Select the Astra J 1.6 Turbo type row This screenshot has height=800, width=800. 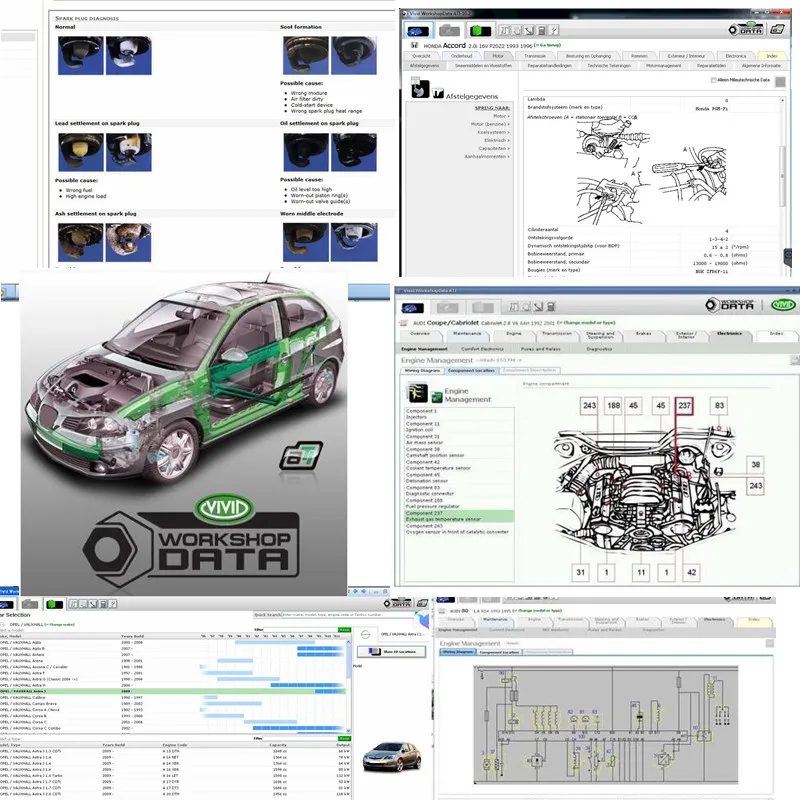point(175,776)
